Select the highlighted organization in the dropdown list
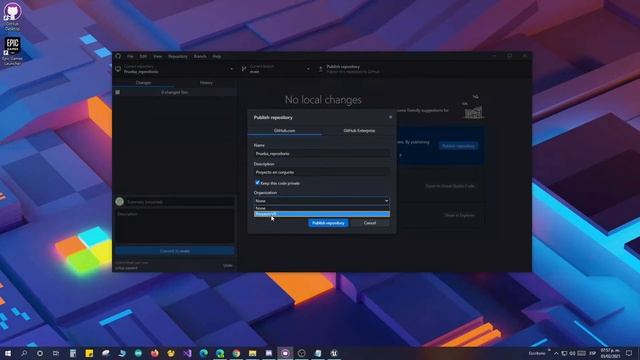Image resolution: width=640 pixels, height=360 pixels. [x=322, y=214]
